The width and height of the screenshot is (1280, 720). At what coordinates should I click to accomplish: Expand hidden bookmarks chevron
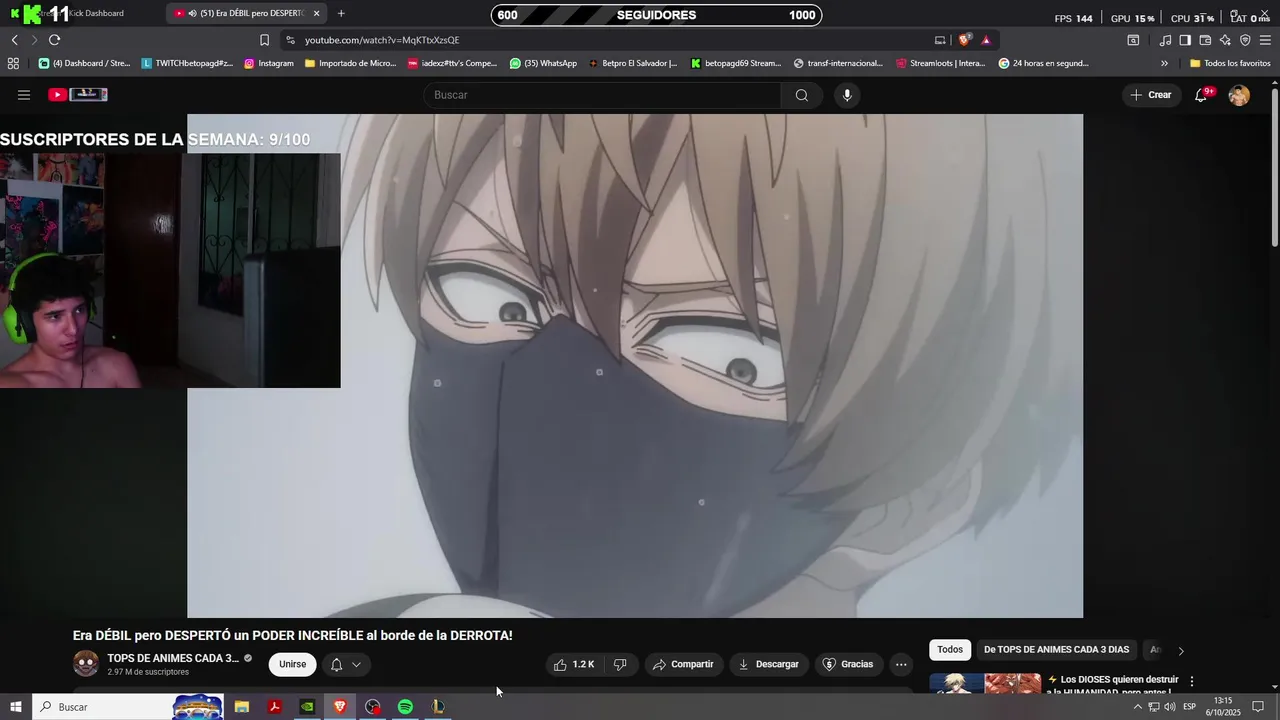(x=1164, y=63)
